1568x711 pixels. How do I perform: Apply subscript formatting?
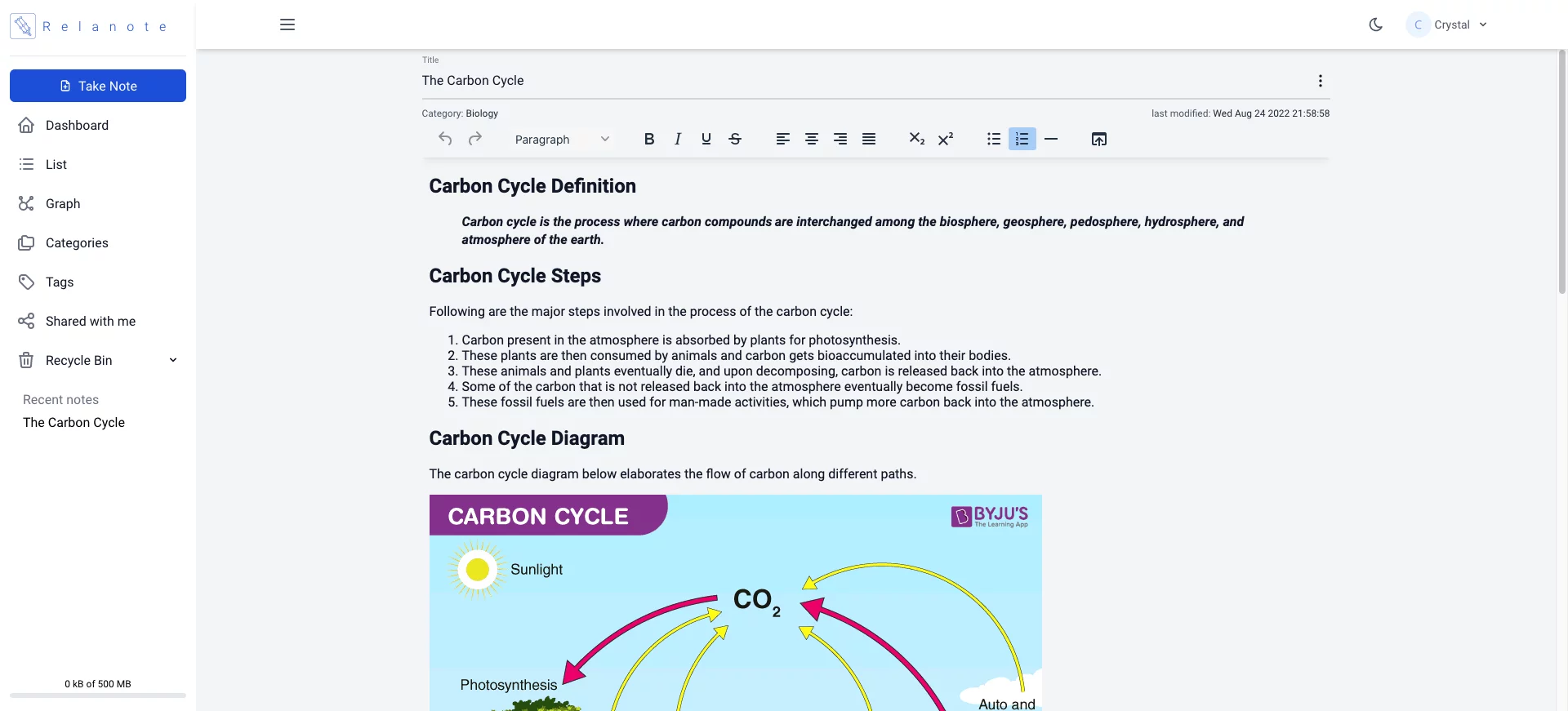(916, 139)
